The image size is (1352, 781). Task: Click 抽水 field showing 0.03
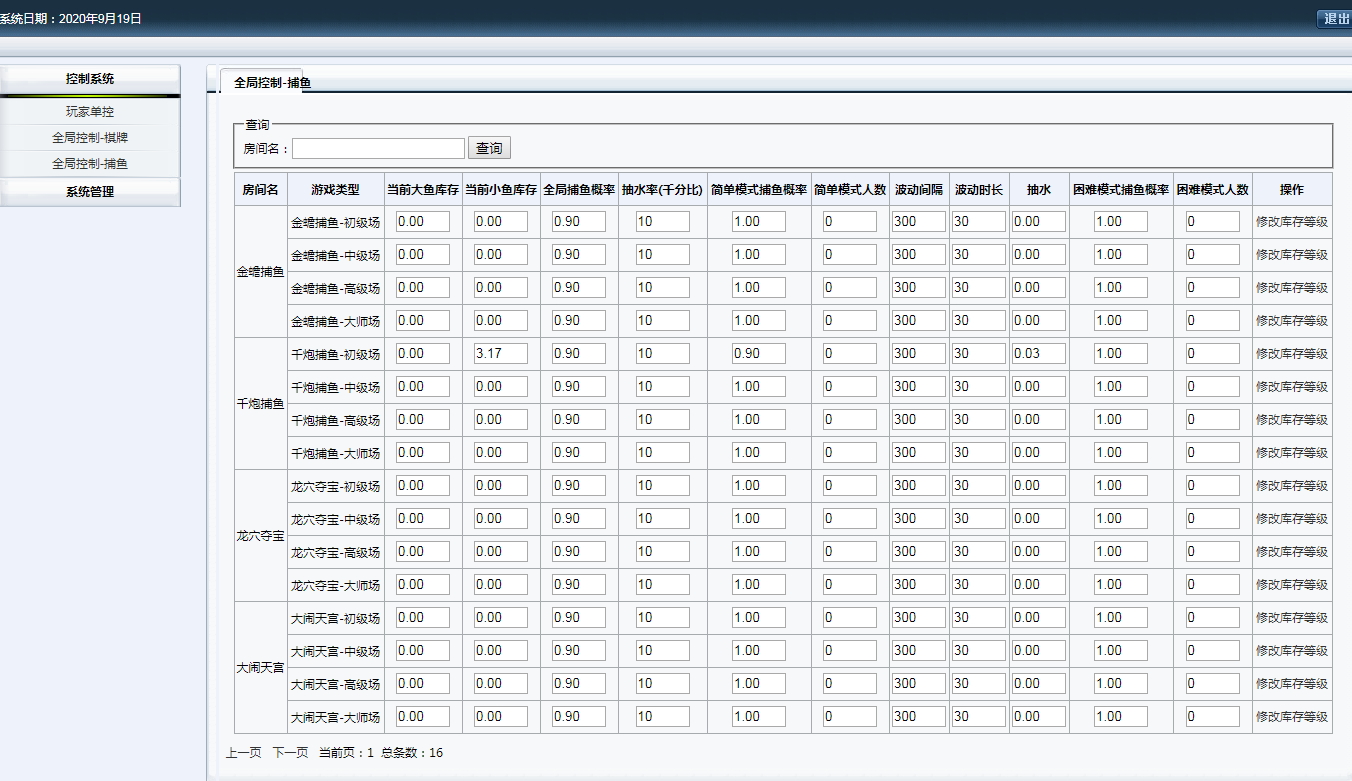[x=1038, y=354]
